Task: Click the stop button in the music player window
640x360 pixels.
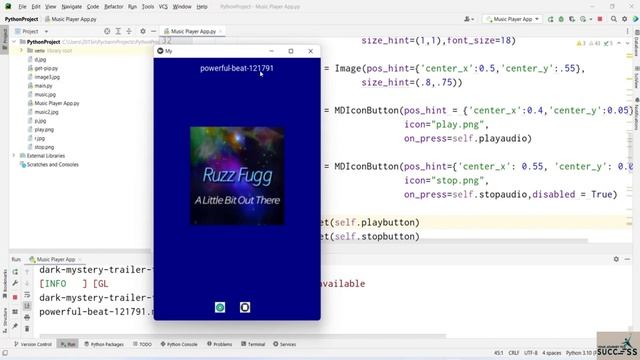Action: click(245, 307)
